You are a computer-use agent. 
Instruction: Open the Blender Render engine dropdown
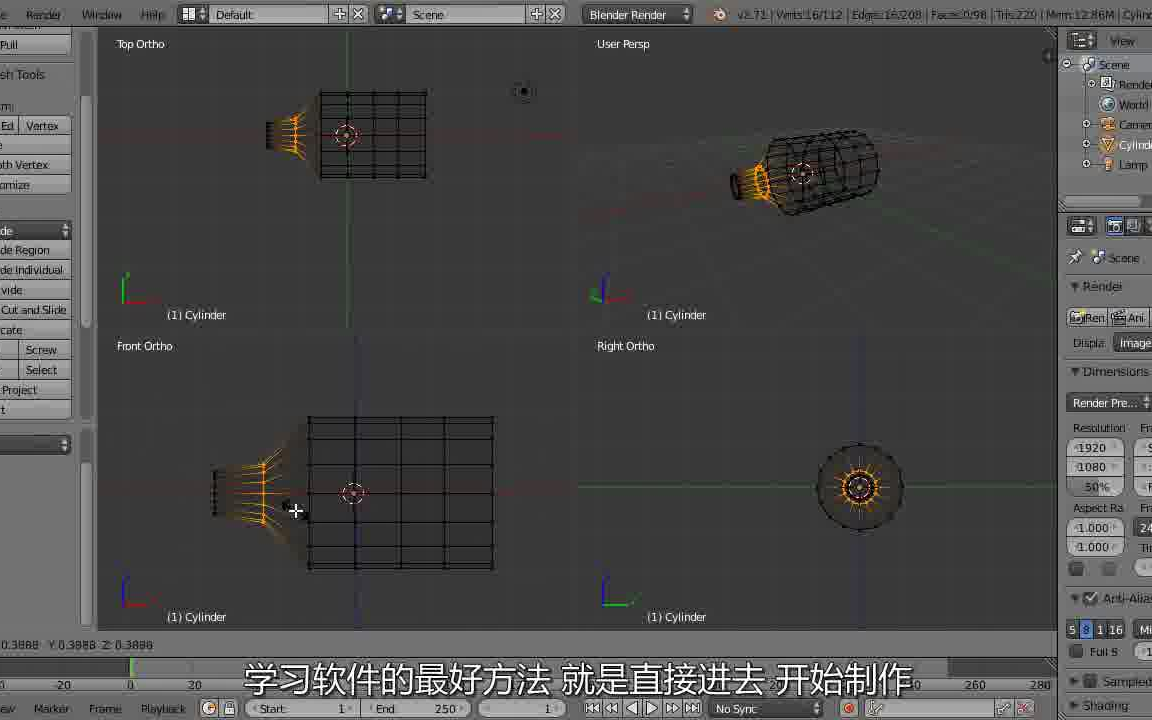(x=638, y=14)
